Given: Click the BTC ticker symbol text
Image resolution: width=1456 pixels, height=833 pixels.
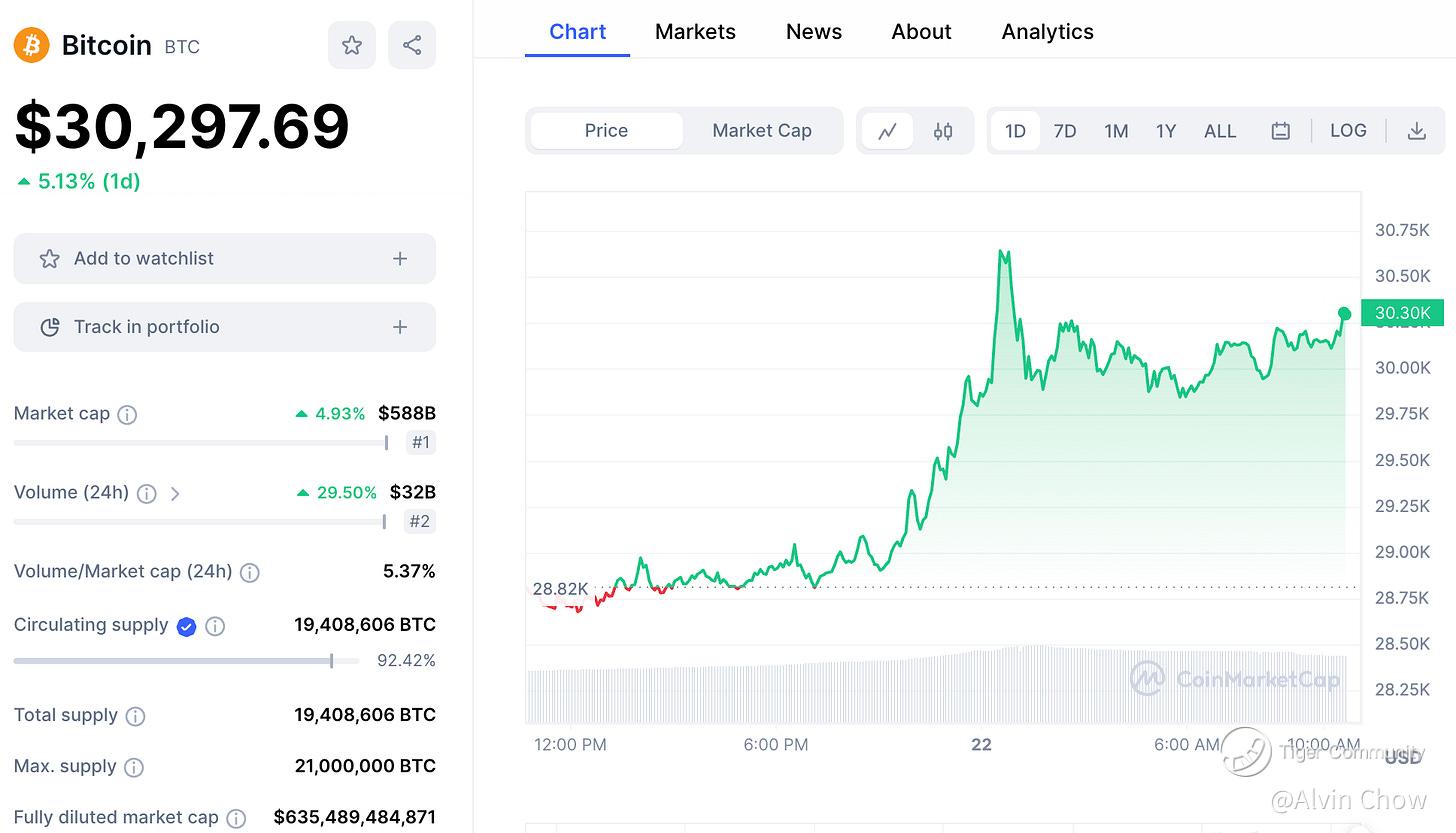Looking at the screenshot, I should 182,47.
